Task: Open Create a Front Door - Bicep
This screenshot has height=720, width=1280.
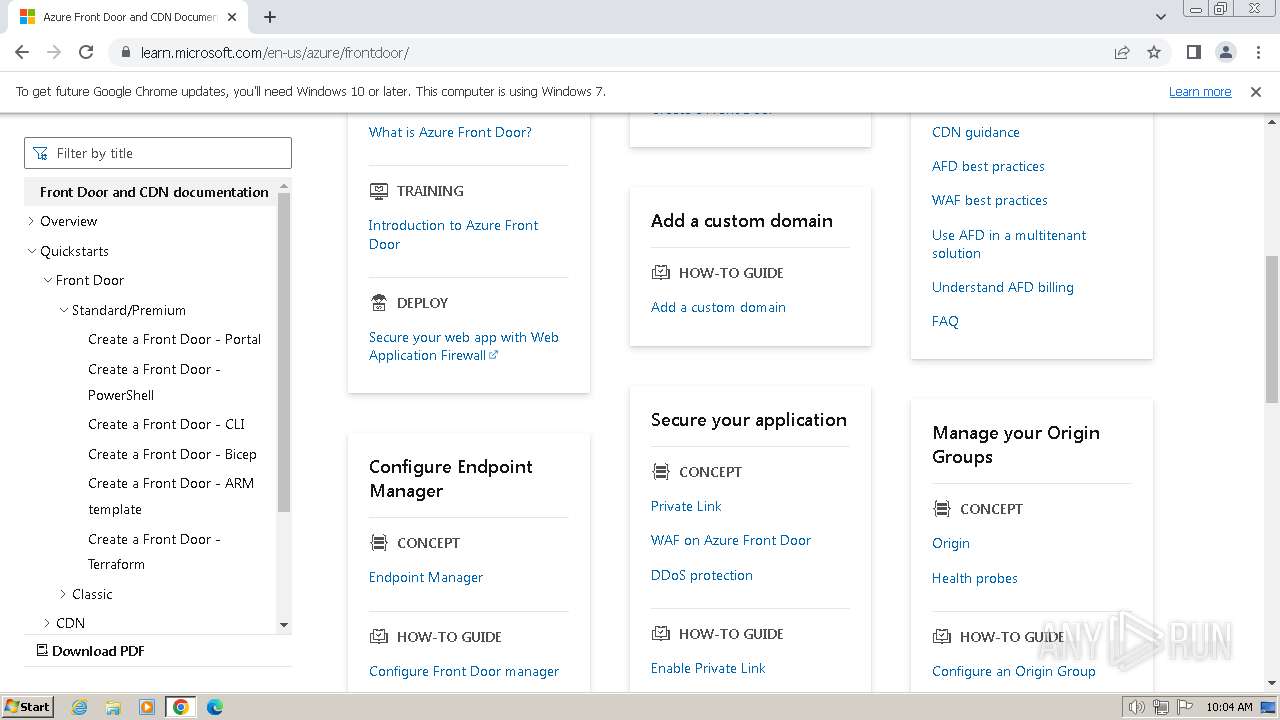Action: point(172,454)
